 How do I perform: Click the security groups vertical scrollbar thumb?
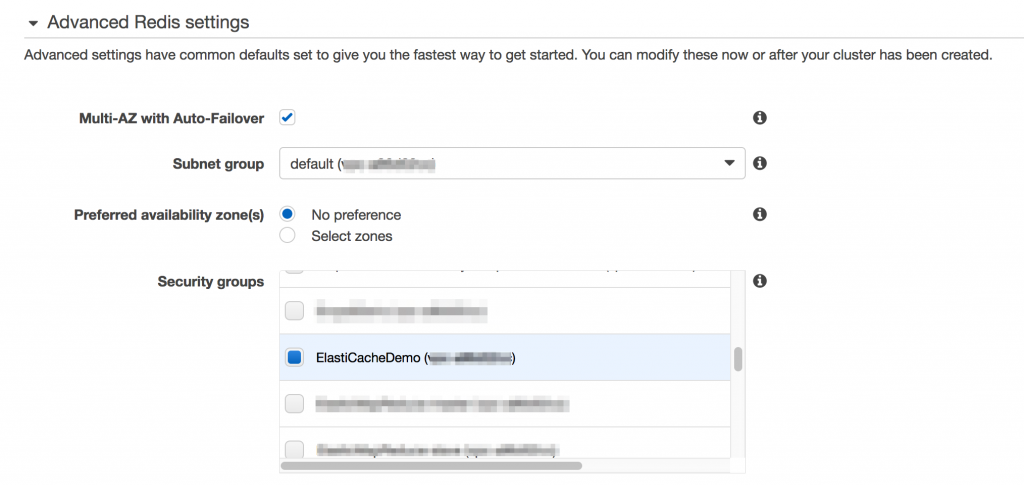(x=738, y=359)
